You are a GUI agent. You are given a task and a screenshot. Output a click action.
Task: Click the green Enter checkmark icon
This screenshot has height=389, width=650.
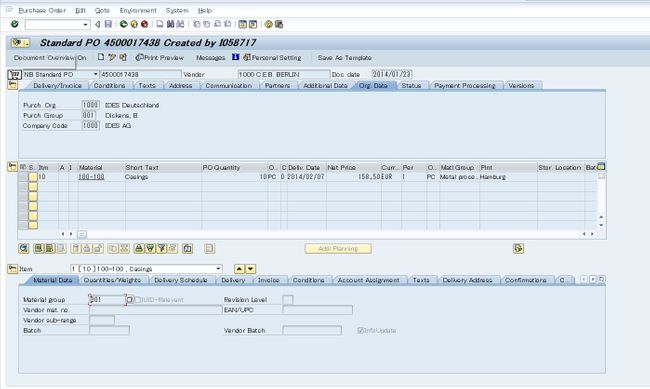(15, 24)
